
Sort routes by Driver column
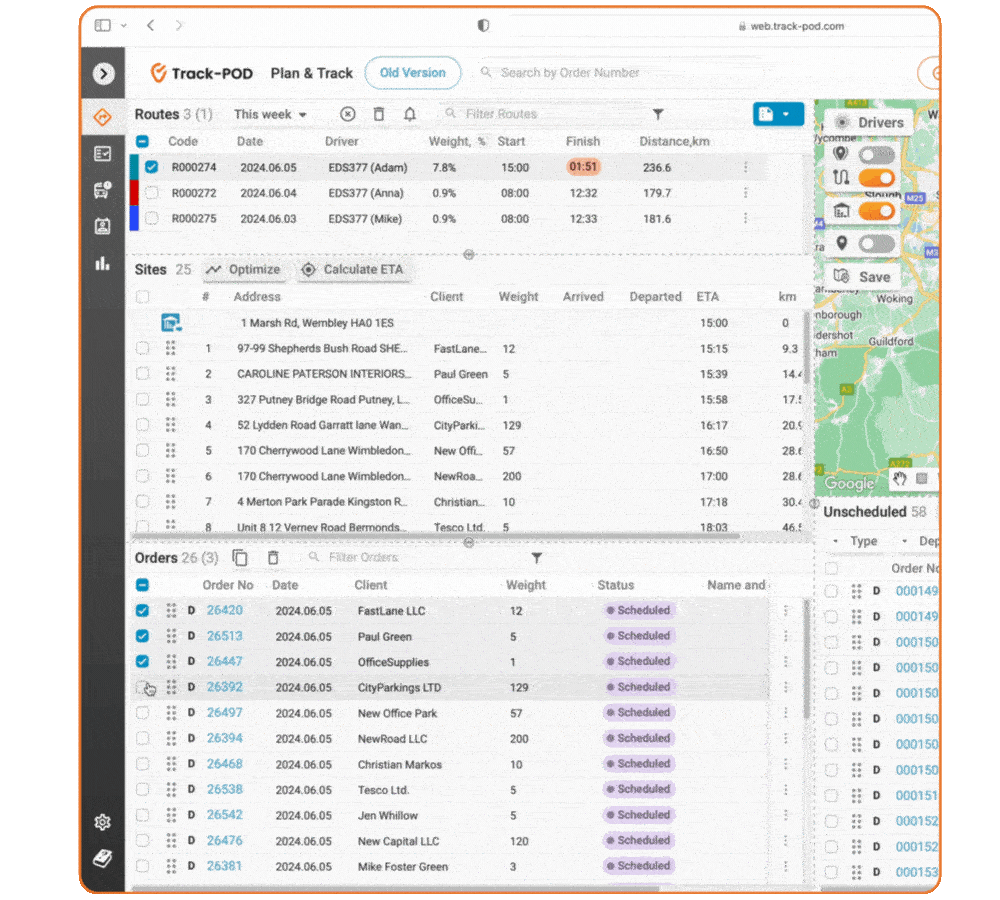pos(341,142)
